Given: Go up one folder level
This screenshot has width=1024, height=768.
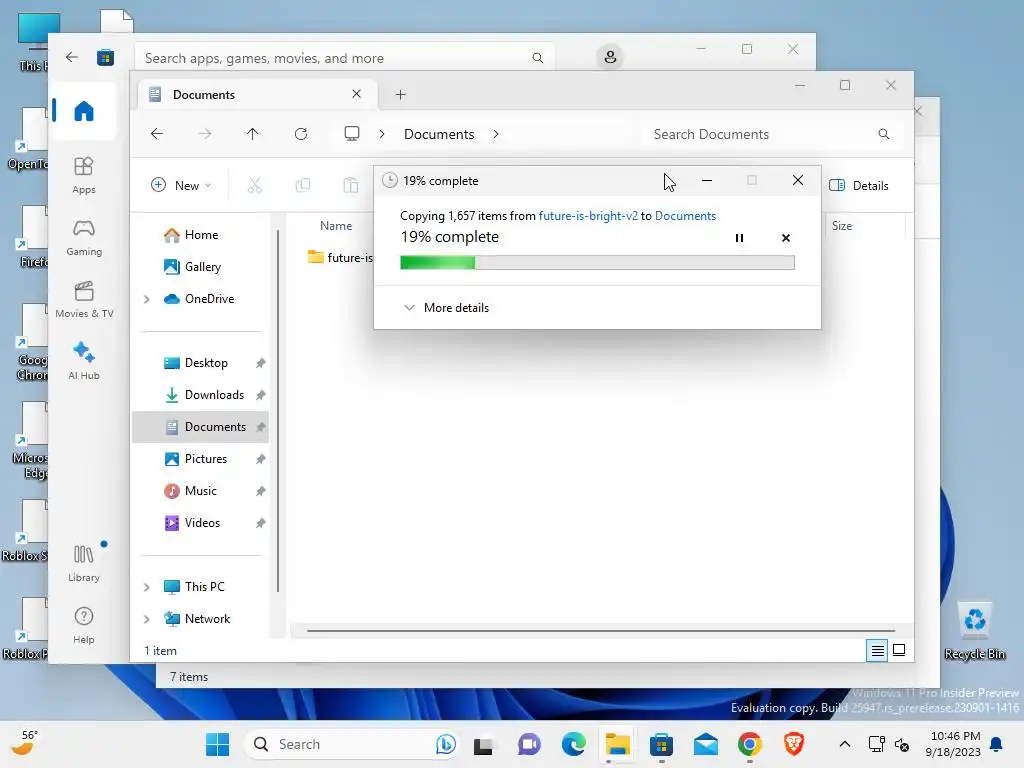Looking at the screenshot, I should (253, 134).
